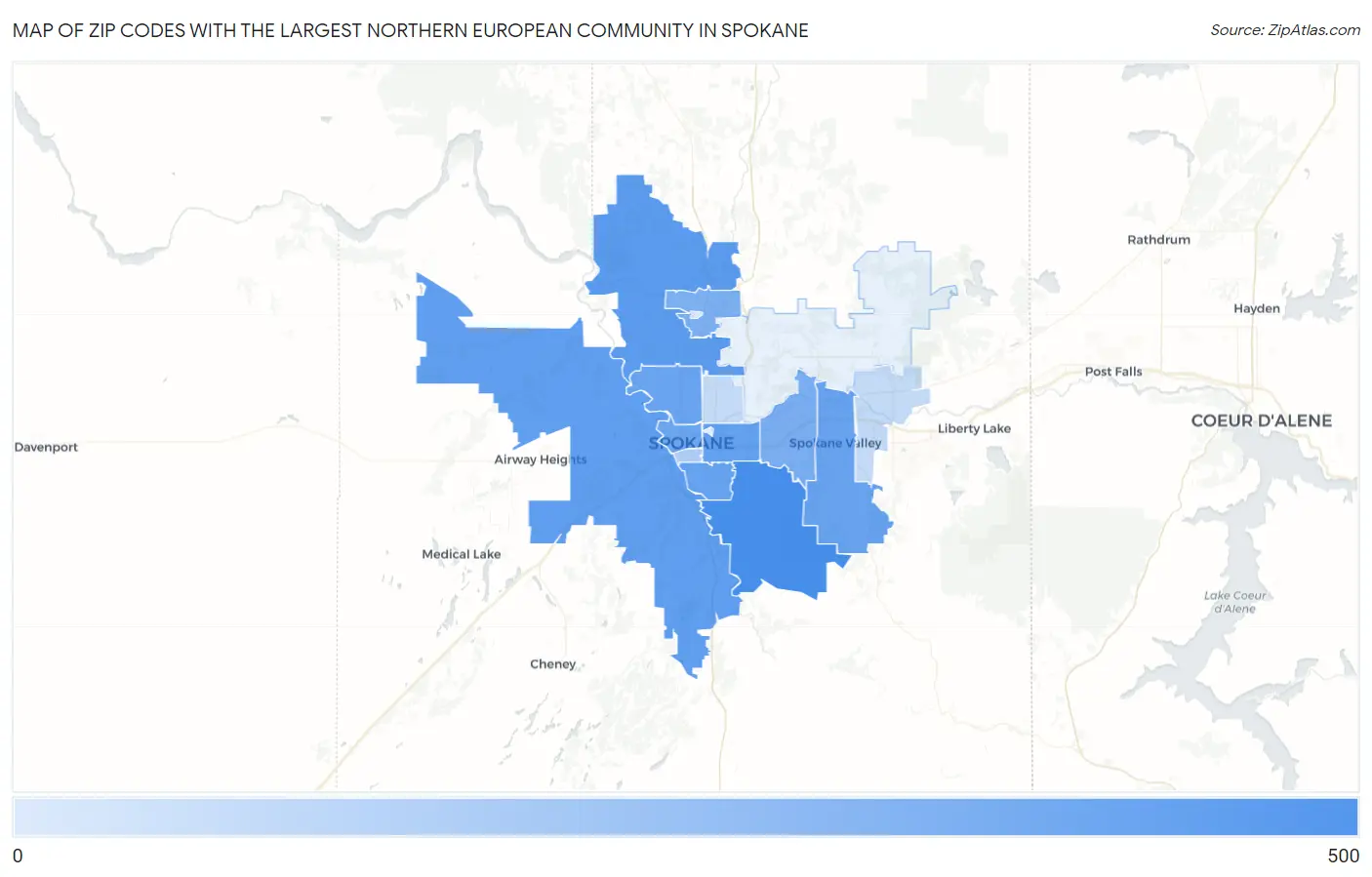
Task: Click the Hayden town label
Action: [1257, 308]
